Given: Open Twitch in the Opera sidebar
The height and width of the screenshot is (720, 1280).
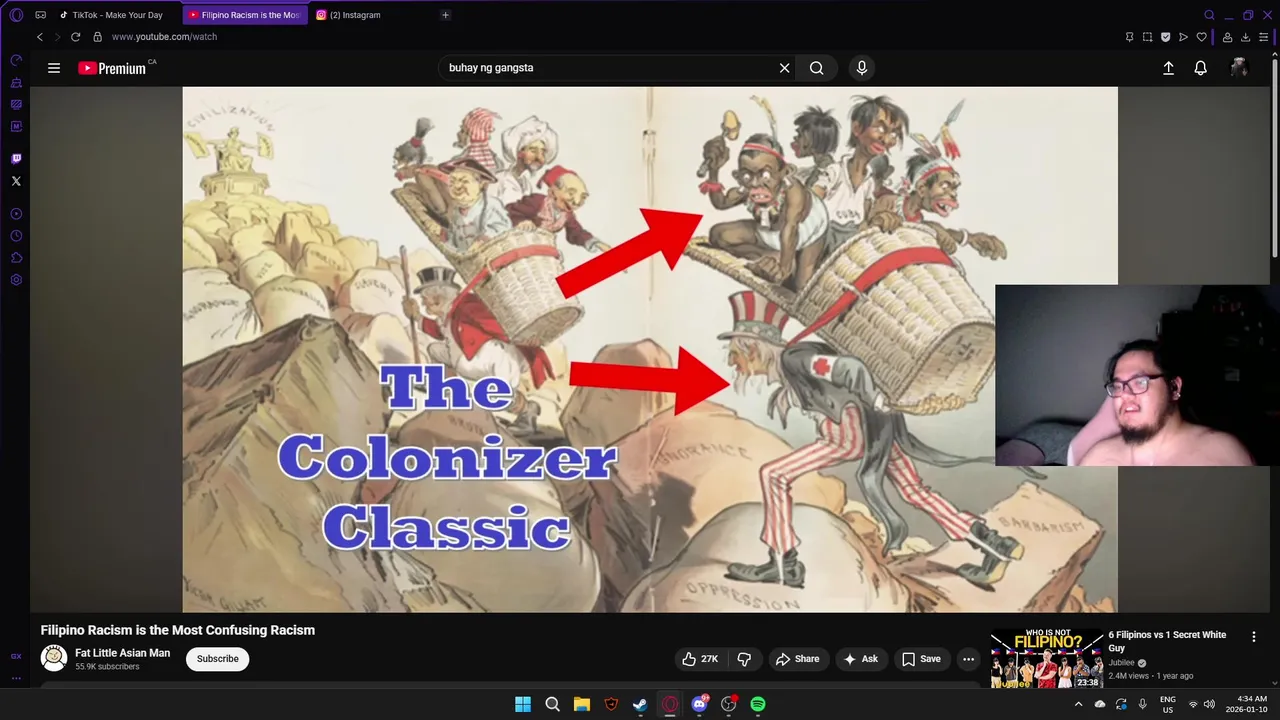Looking at the screenshot, I should pos(16,159).
